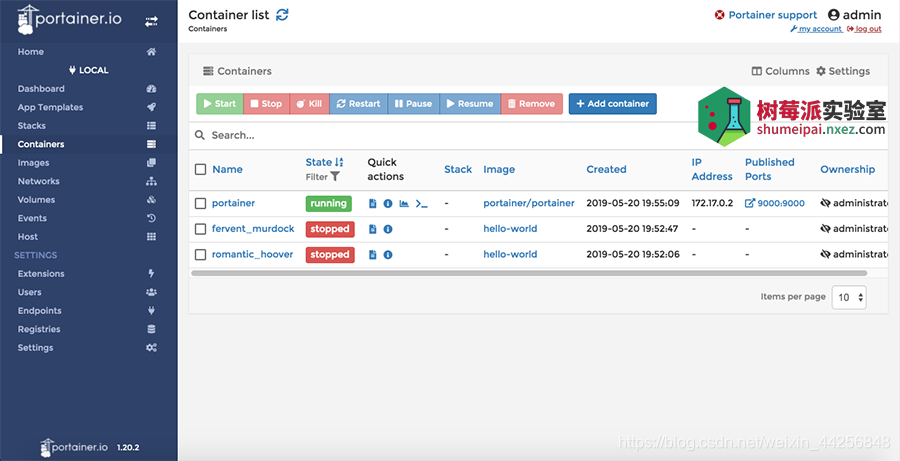The height and width of the screenshot is (461, 900).
Task: Click the Dashboard gauge icon
Action: 152,89
